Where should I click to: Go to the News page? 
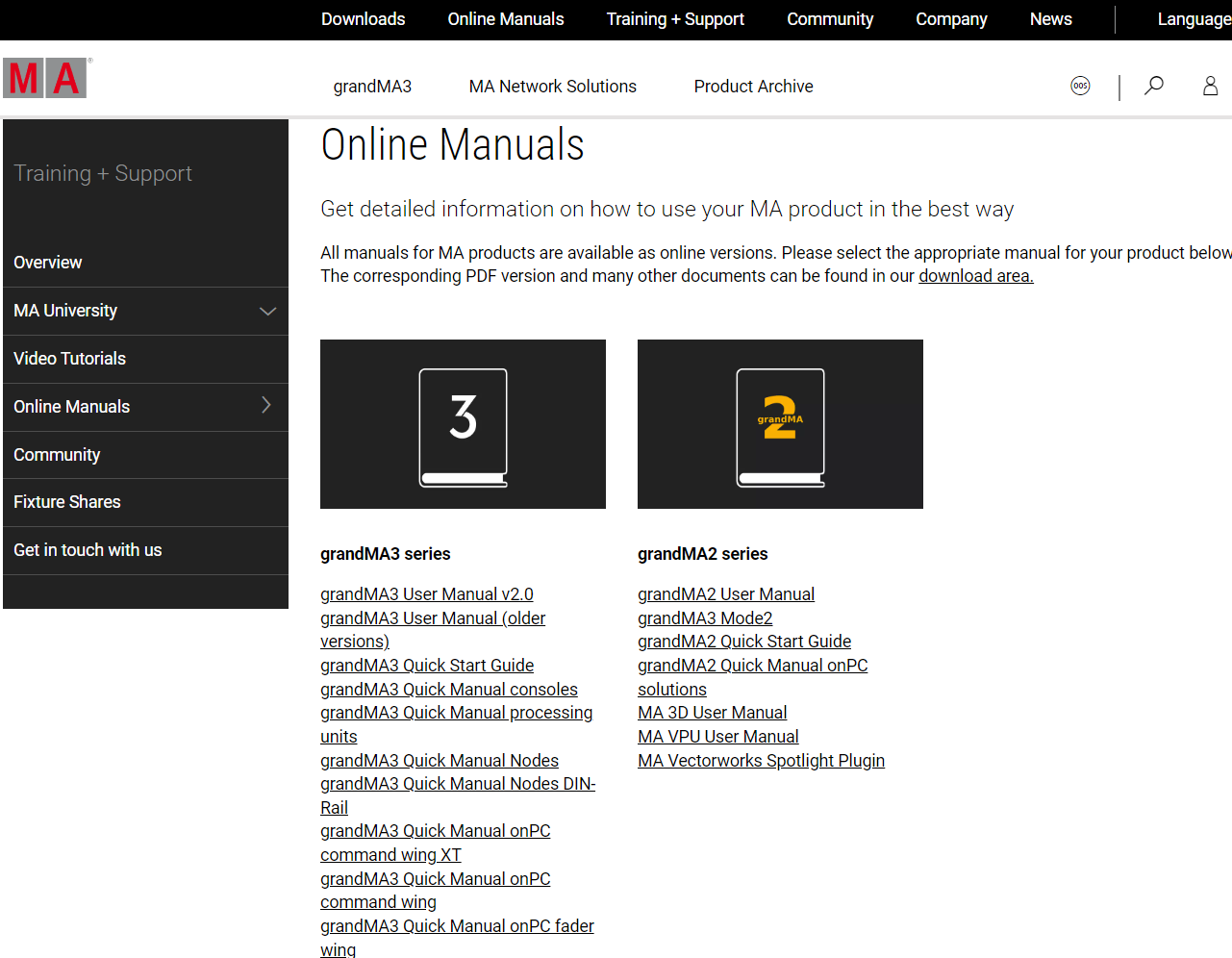pos(1050,19)
